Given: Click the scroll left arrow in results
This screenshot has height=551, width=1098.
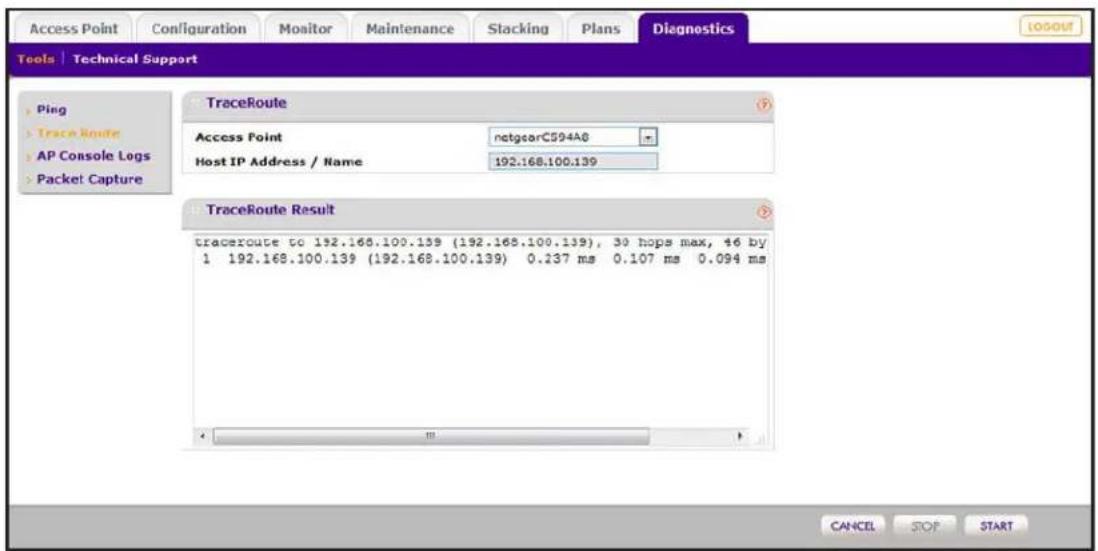Looking at the screenshot, I should [203, 436].
